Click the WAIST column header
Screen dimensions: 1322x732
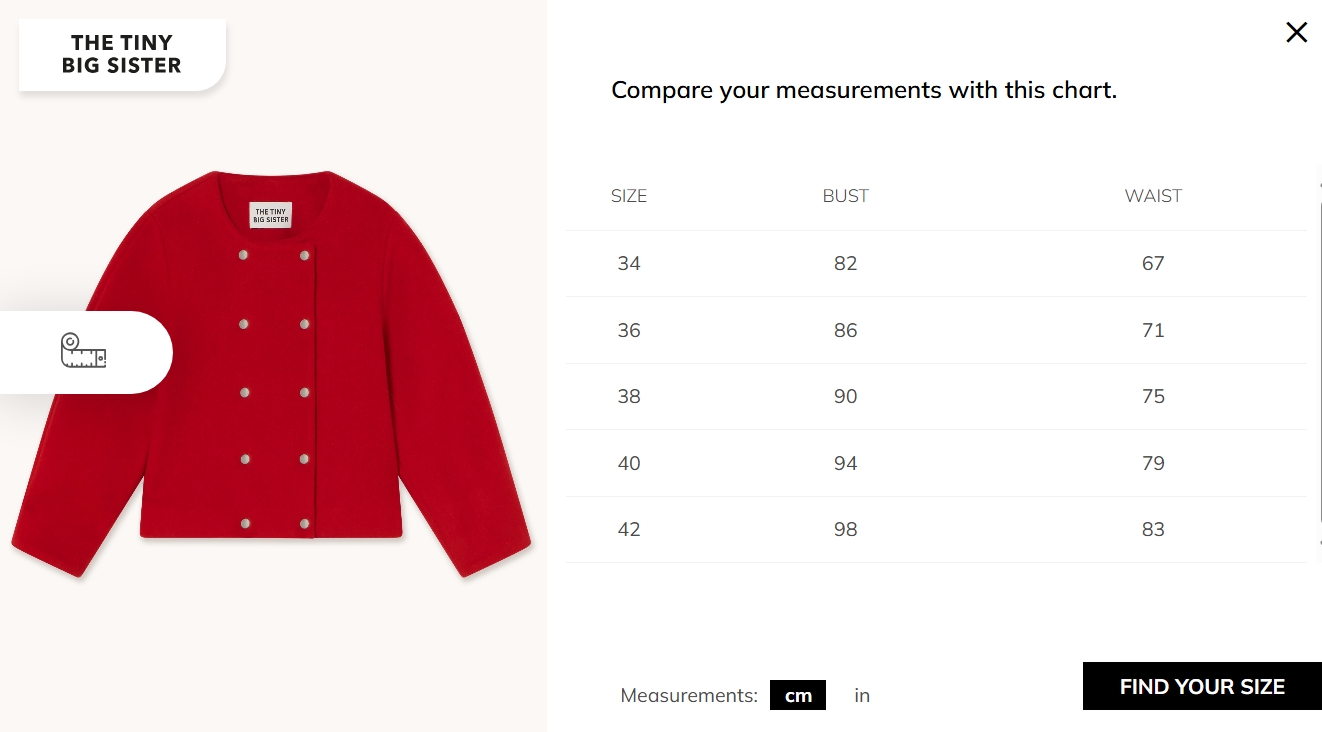(x=1153, y=196)
